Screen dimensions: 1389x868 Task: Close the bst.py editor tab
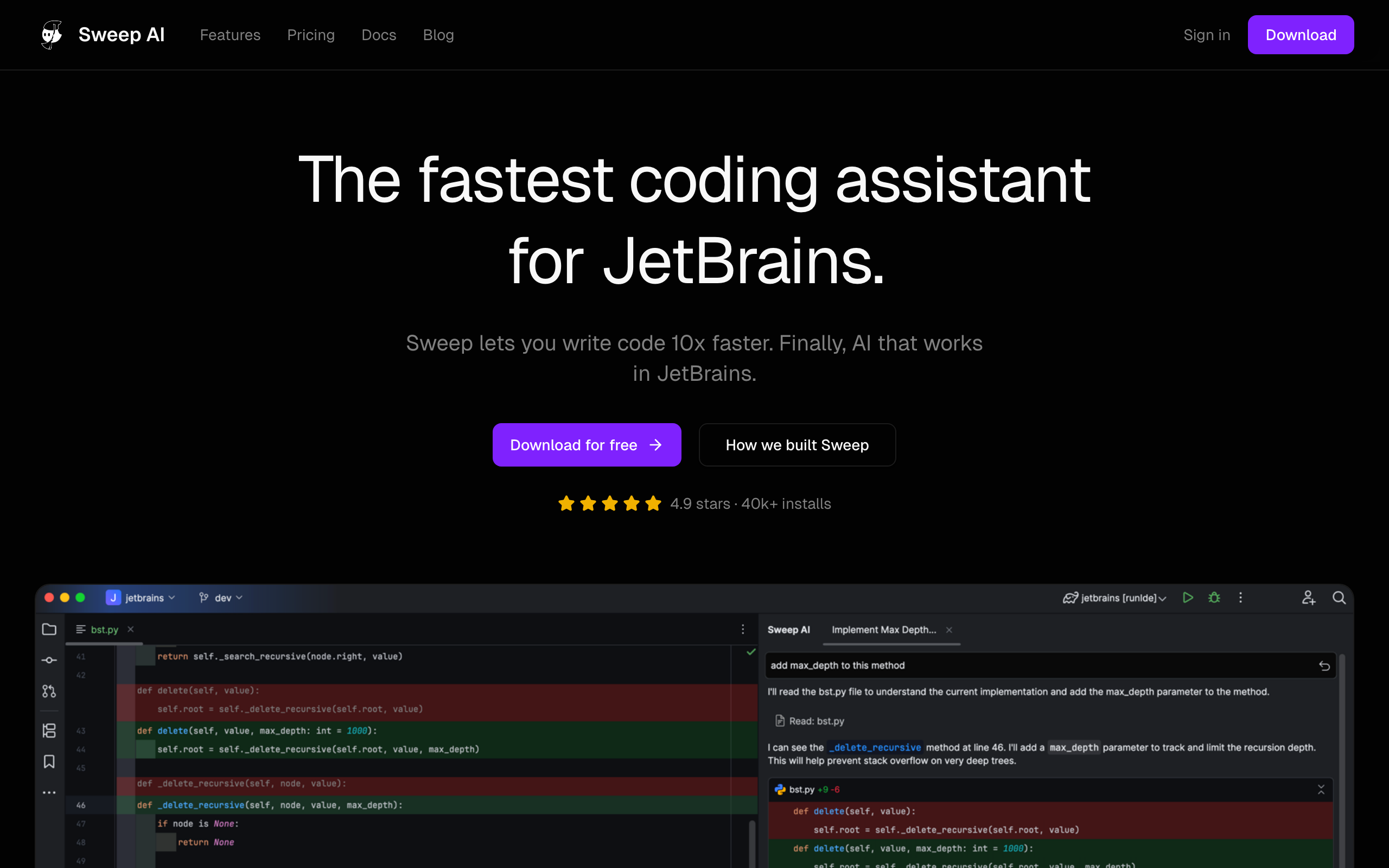[131, 629]
